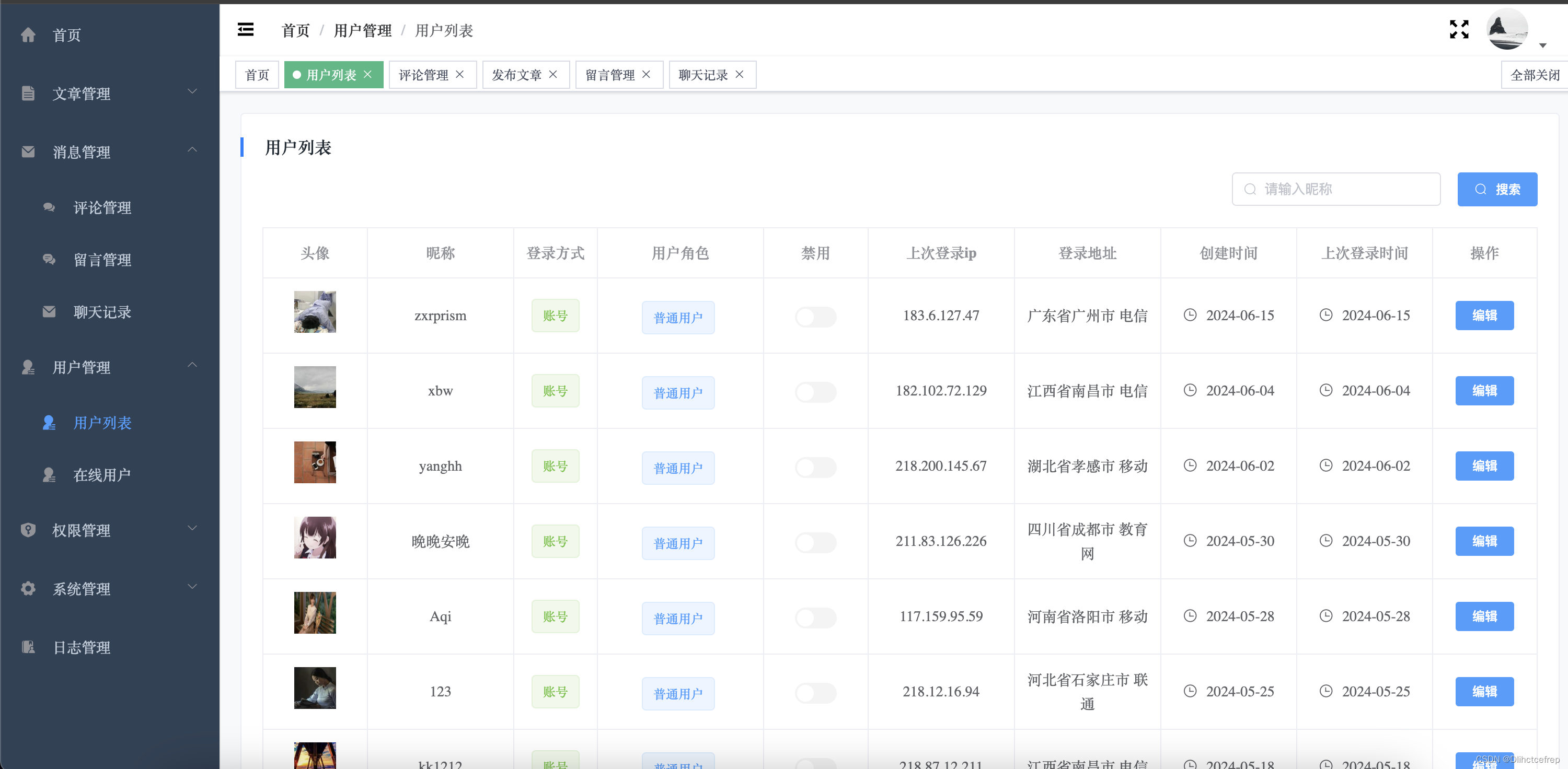
Task: Toggle the 禁用 switch for user Aqi
Action: tap(816, 617)
